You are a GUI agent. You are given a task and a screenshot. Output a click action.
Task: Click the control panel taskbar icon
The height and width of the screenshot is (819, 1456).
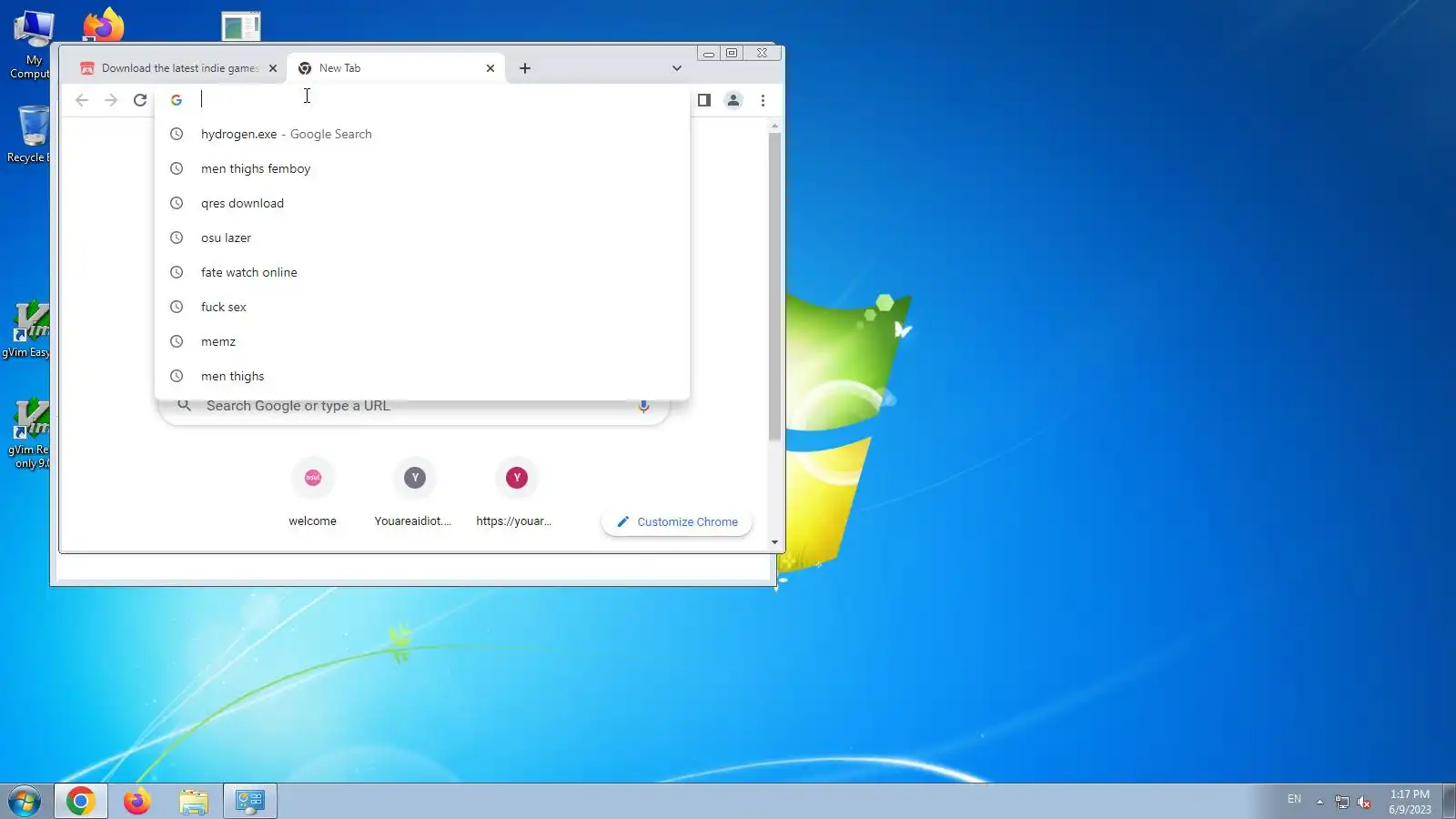point(250,802)
